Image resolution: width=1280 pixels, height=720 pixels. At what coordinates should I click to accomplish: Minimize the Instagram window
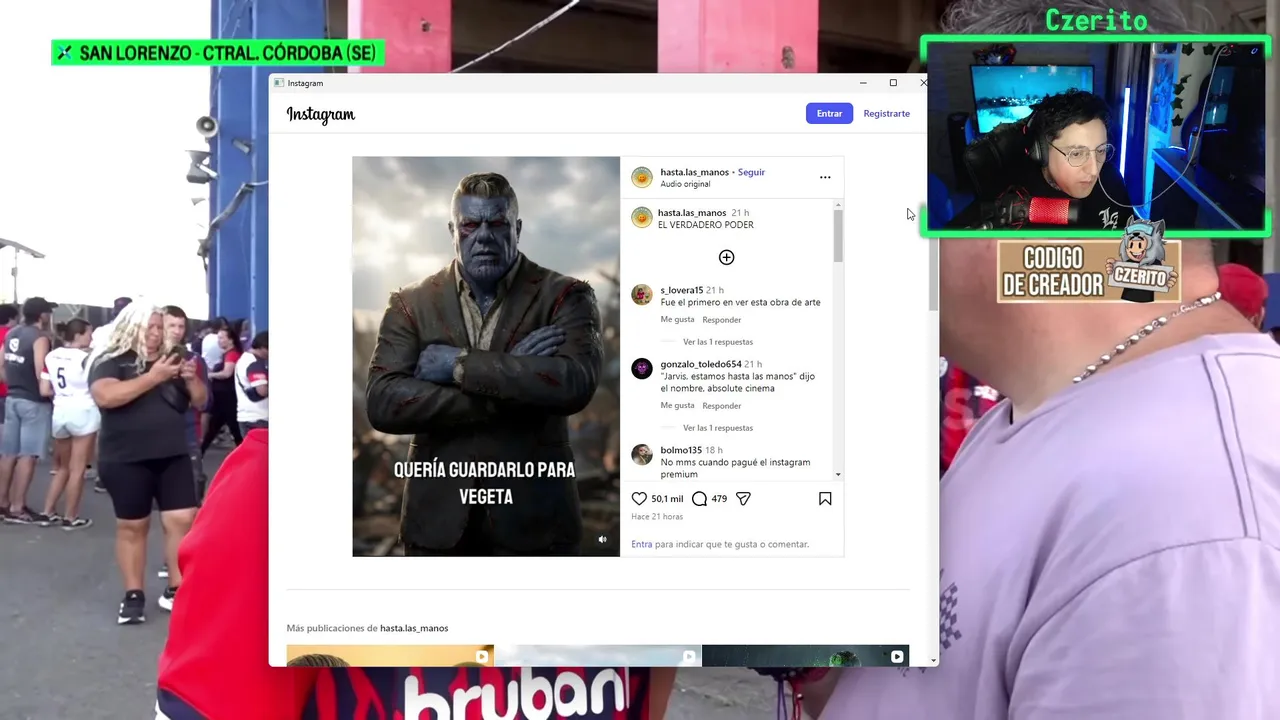pyautogui.click(x=863, y=83)
